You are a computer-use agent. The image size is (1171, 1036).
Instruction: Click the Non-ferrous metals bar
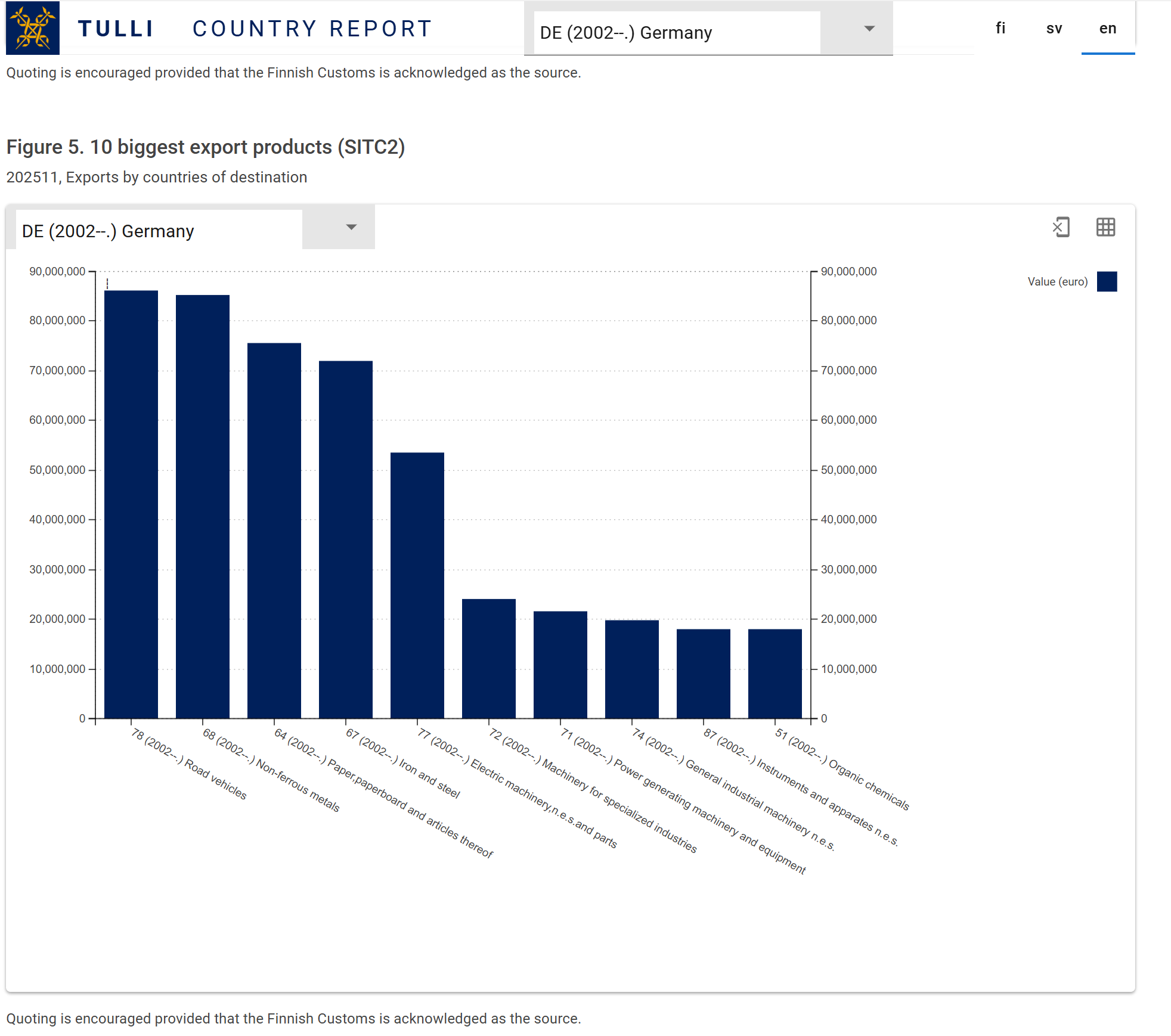[x=203, y=507]
